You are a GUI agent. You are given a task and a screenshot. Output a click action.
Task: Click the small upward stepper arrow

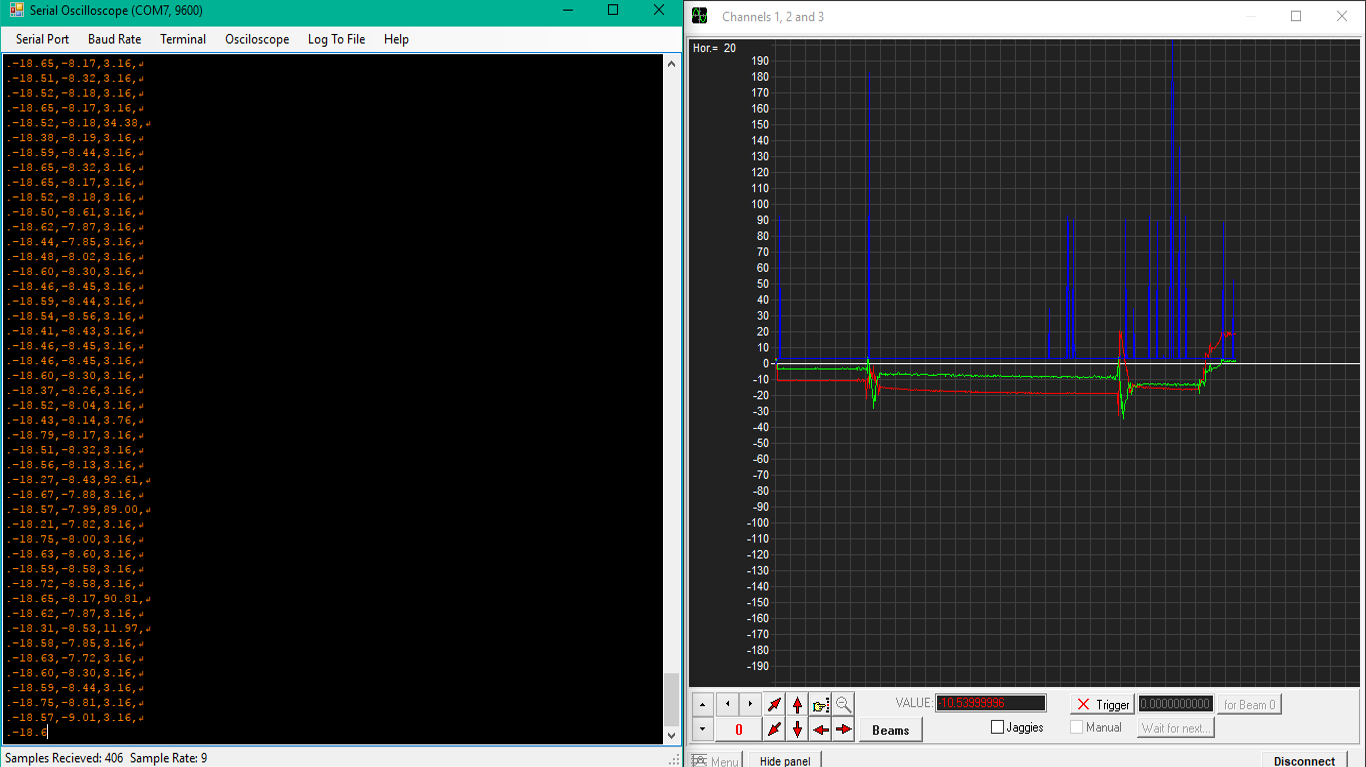pos(702,704)
